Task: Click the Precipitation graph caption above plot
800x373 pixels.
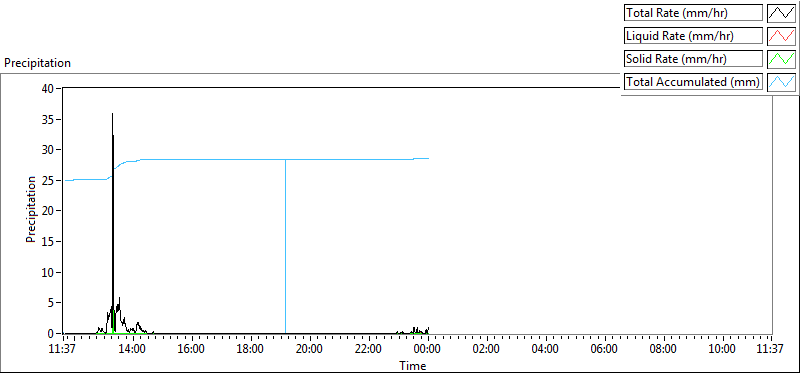Action: coord(37,63)
